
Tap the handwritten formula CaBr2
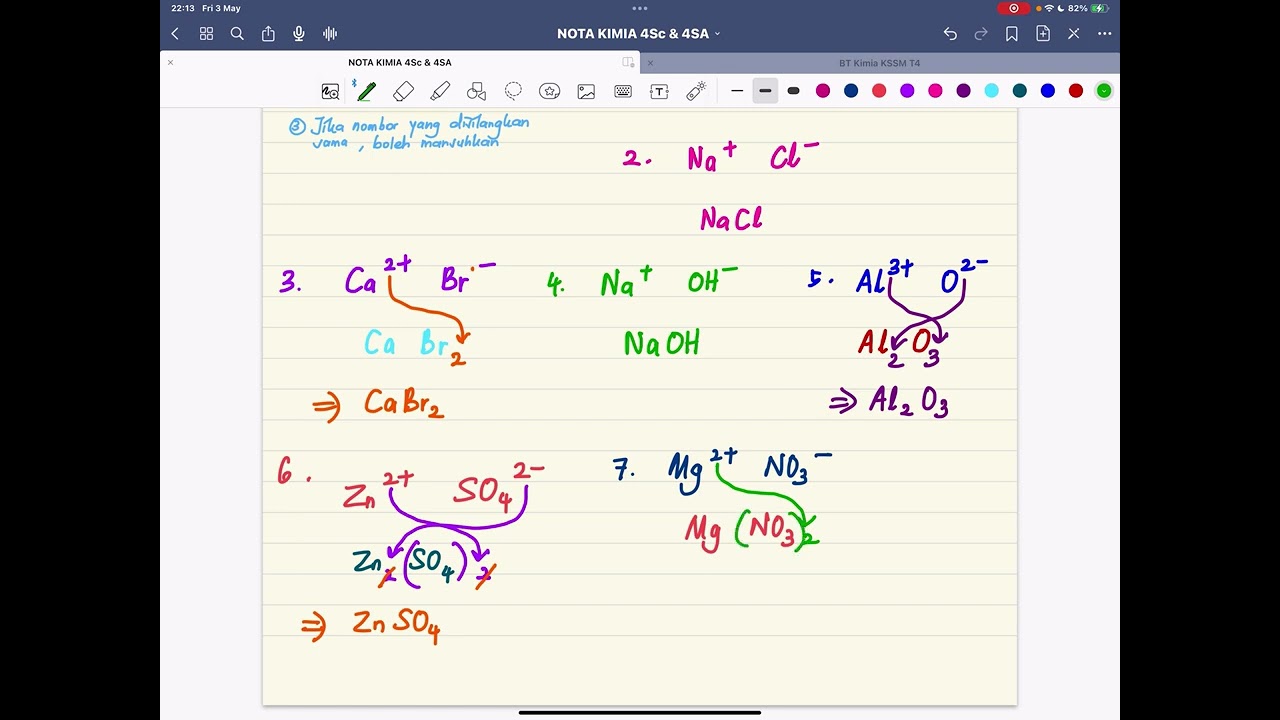pyautogui.click(x=404, y=404)
